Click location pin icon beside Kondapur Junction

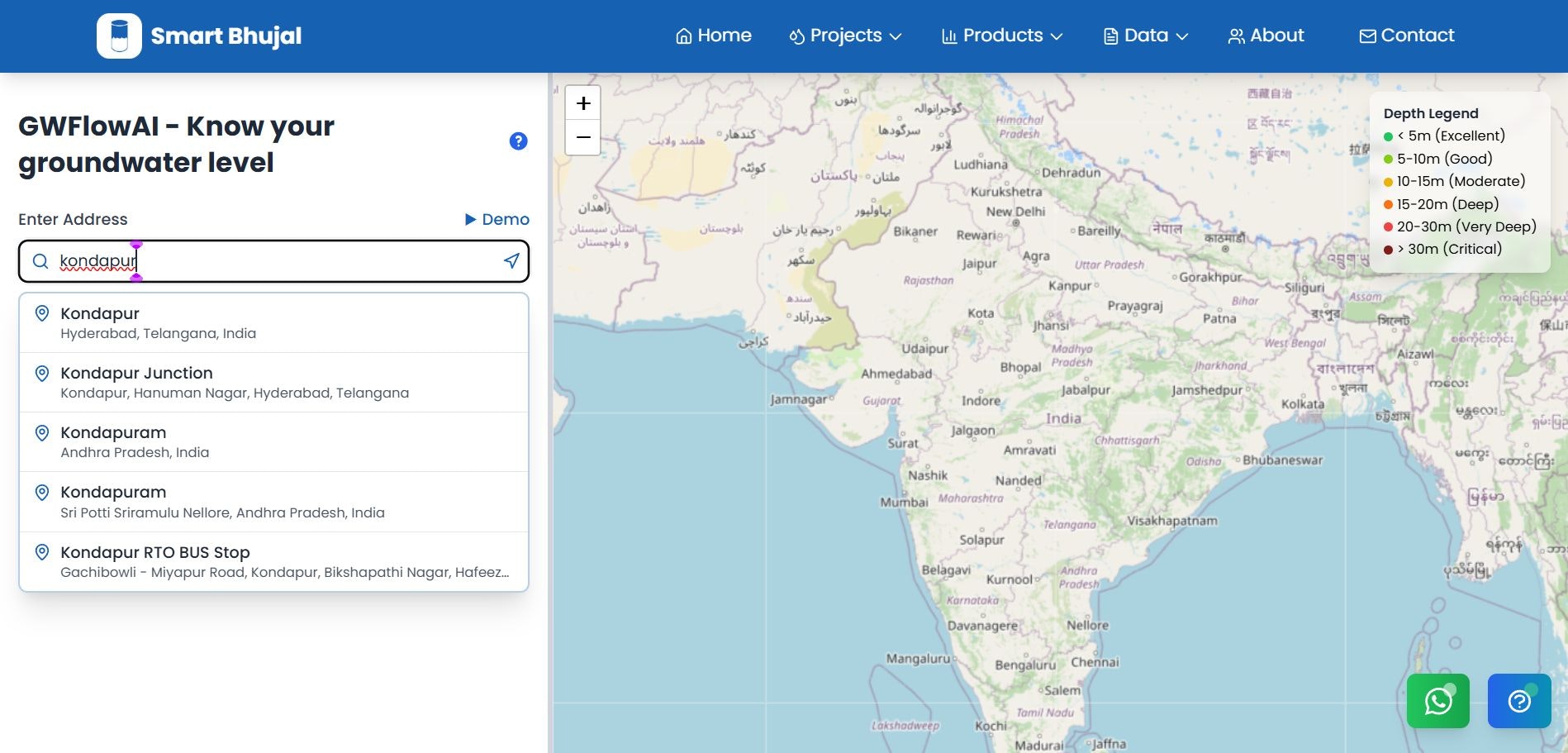click(x=42, y=374)
